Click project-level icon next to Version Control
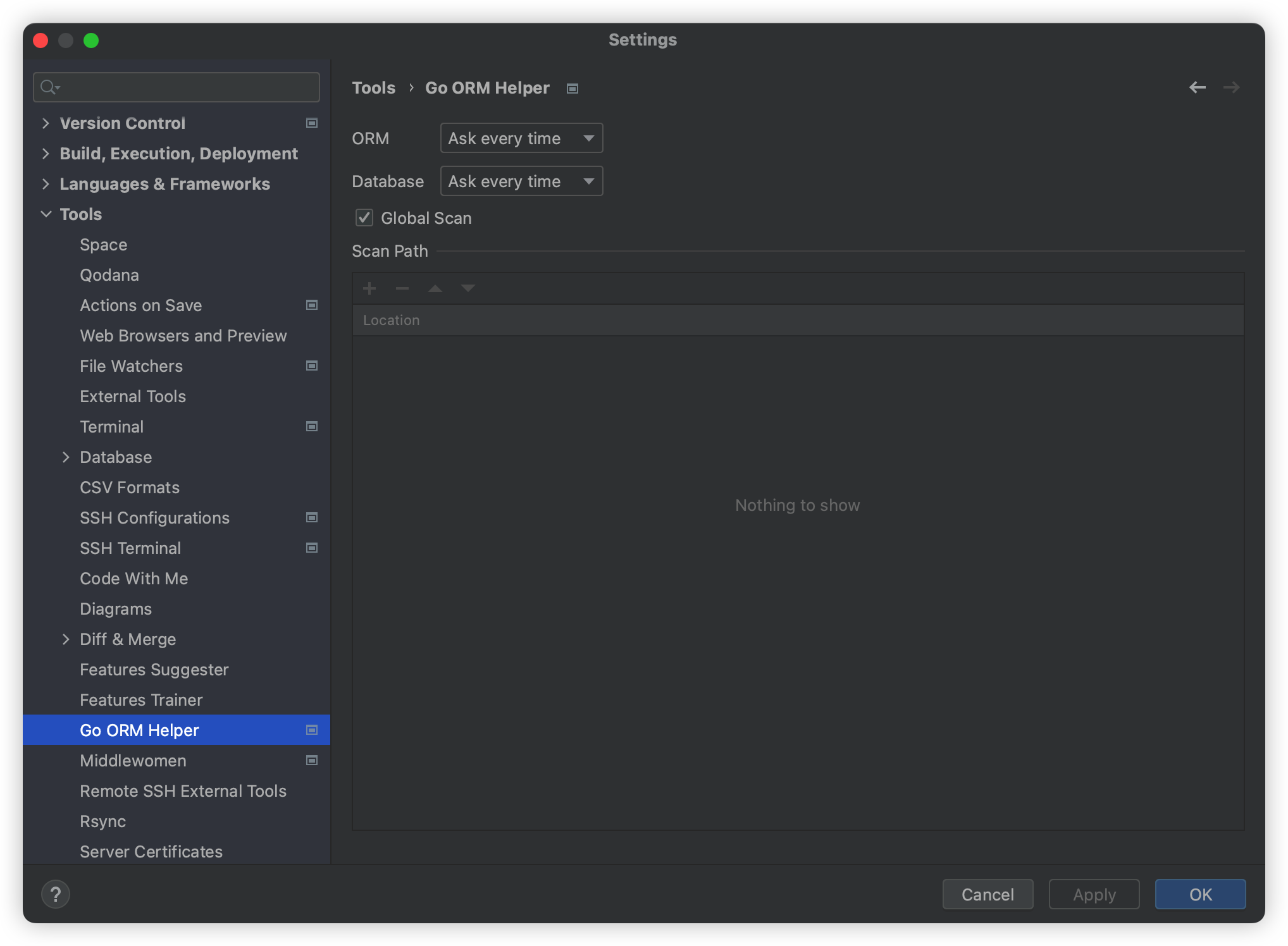The height and width of the screenshot is (946, 1288). (312, 123)
